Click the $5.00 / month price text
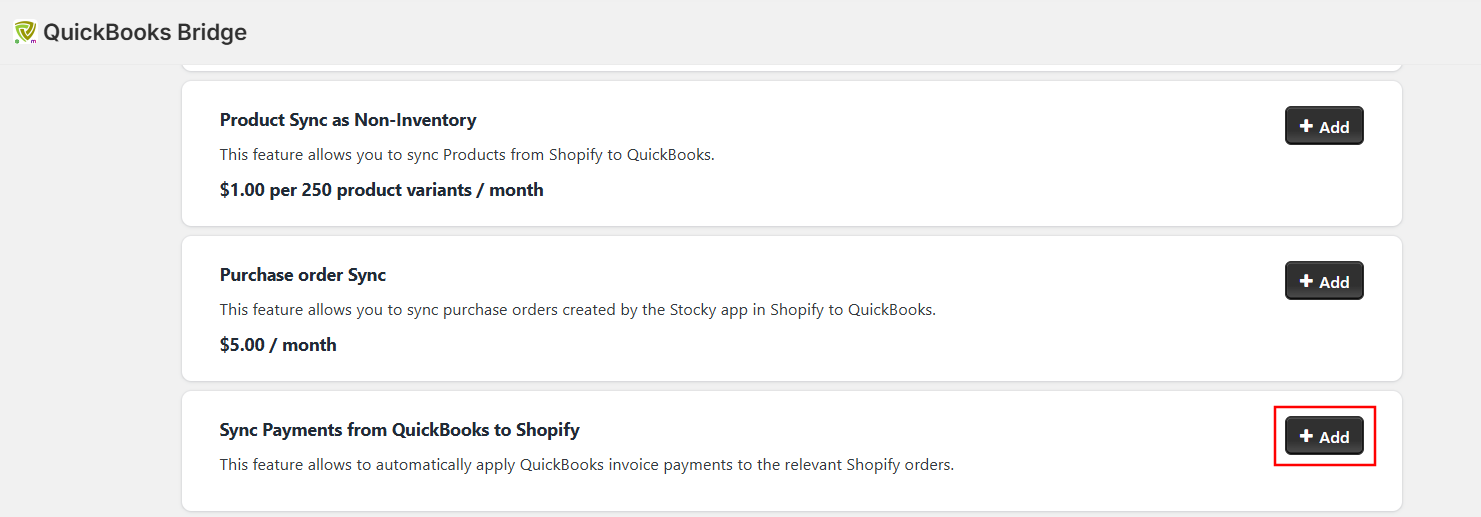Image resolution: width=1481 pixels, height=517 pixels. 278,345
